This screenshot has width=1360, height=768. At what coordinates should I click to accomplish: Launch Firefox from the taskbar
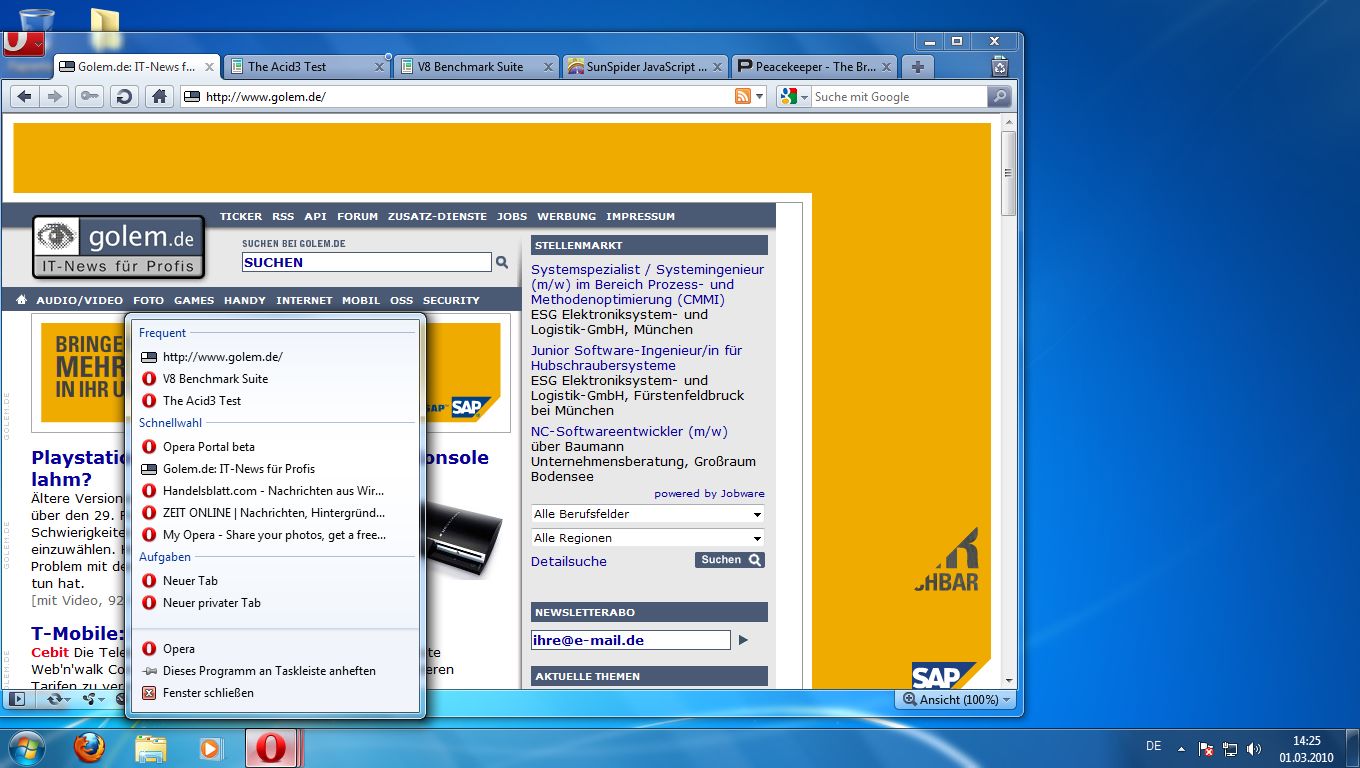90,748
